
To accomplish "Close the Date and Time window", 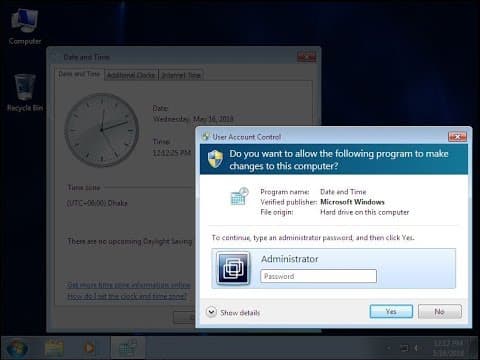I will pos(306,57).
